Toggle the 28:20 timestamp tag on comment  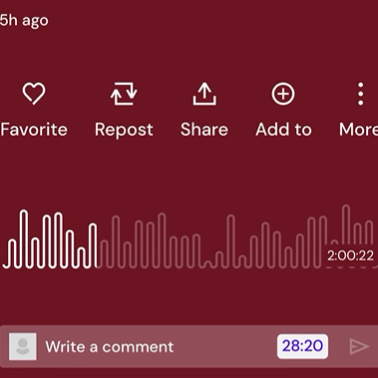coord(302,346)
